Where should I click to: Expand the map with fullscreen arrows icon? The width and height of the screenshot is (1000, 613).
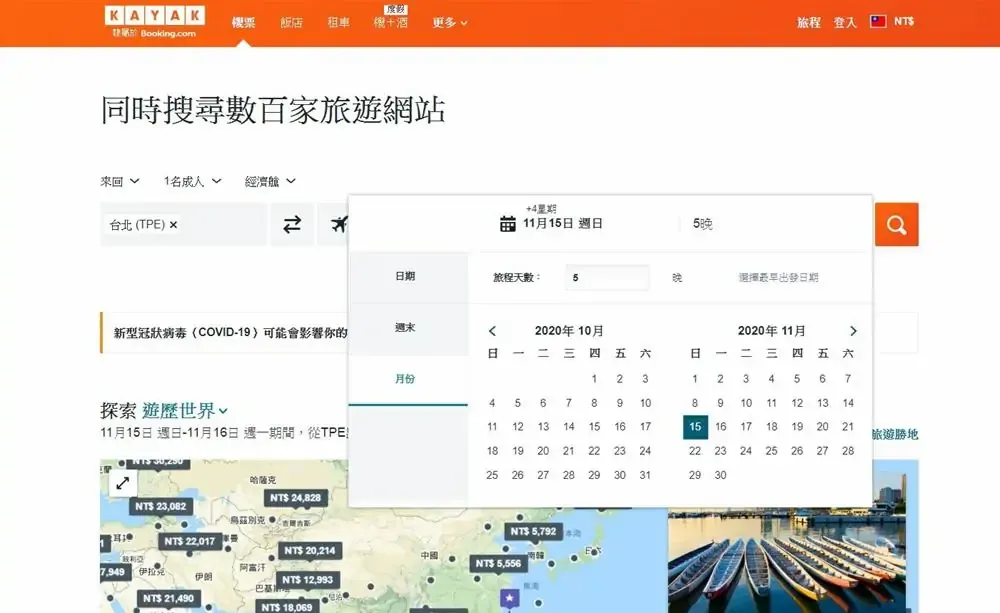point(122,483)
